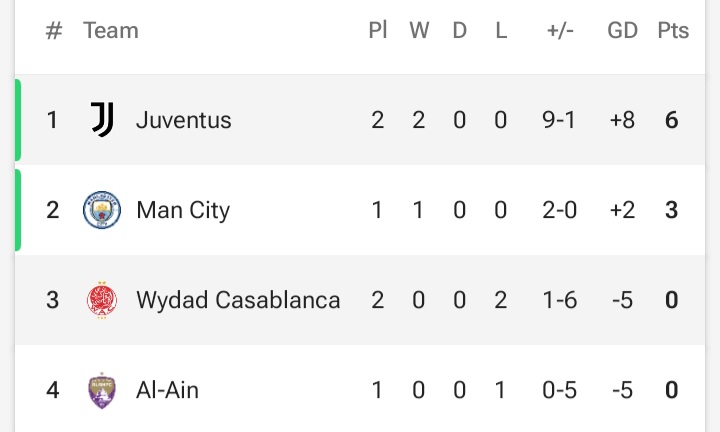Image resolution: width=720 pixels, height=432 pixels.
Task: Go to the Al-Ain team name
Action: [x=168, y=390]
